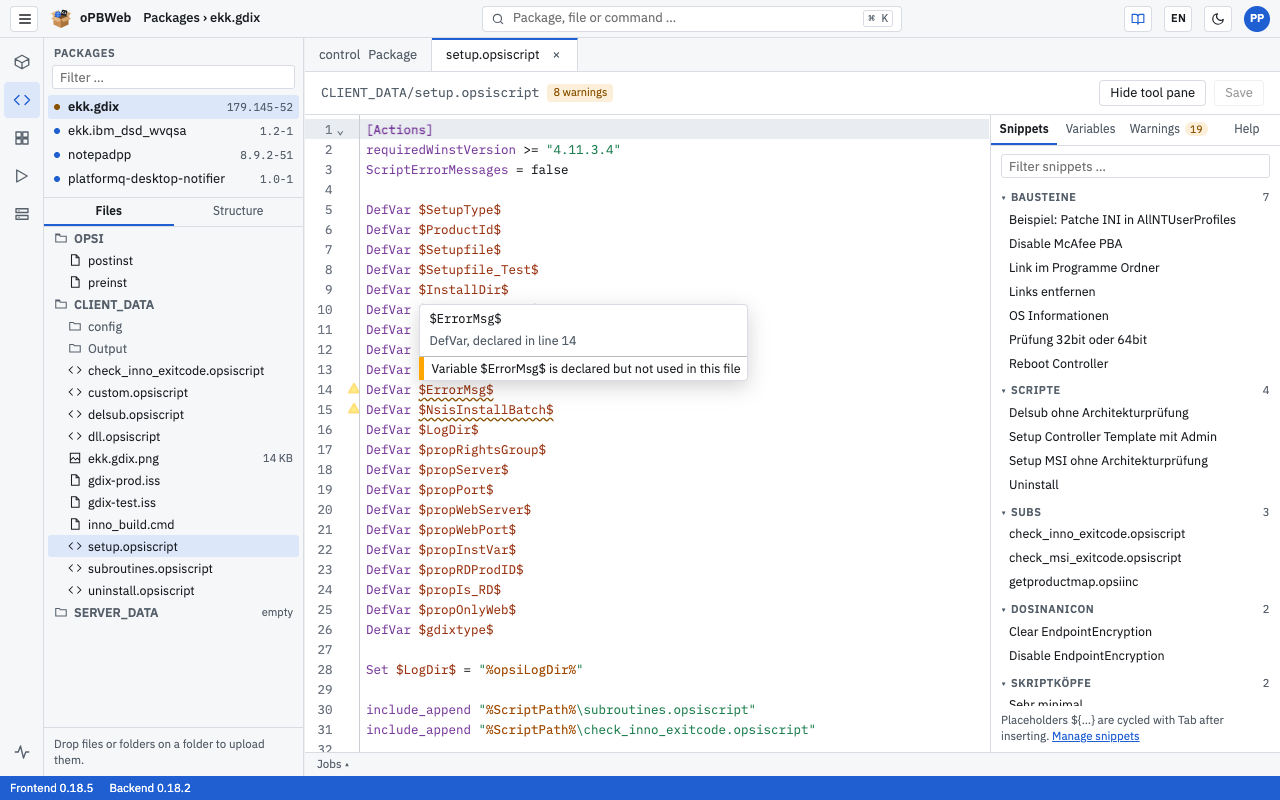Image resolution: width=1280 pixels, height=800 pixels.
Task: Open the server stack sidebar icon
Action: click(x=22, y=214)
